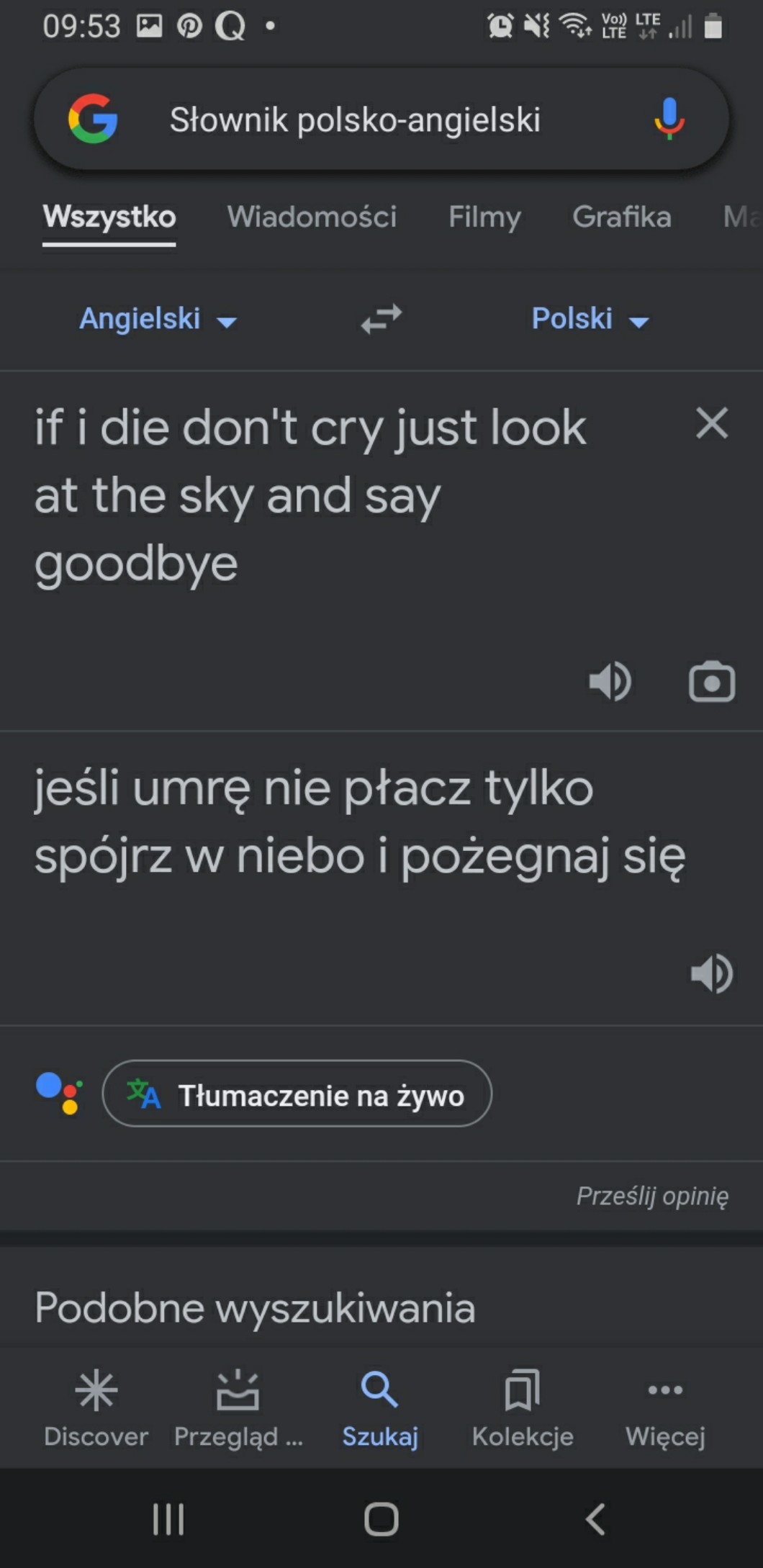
Task: Clear the English source text
Action: click(x=712, y=423)
